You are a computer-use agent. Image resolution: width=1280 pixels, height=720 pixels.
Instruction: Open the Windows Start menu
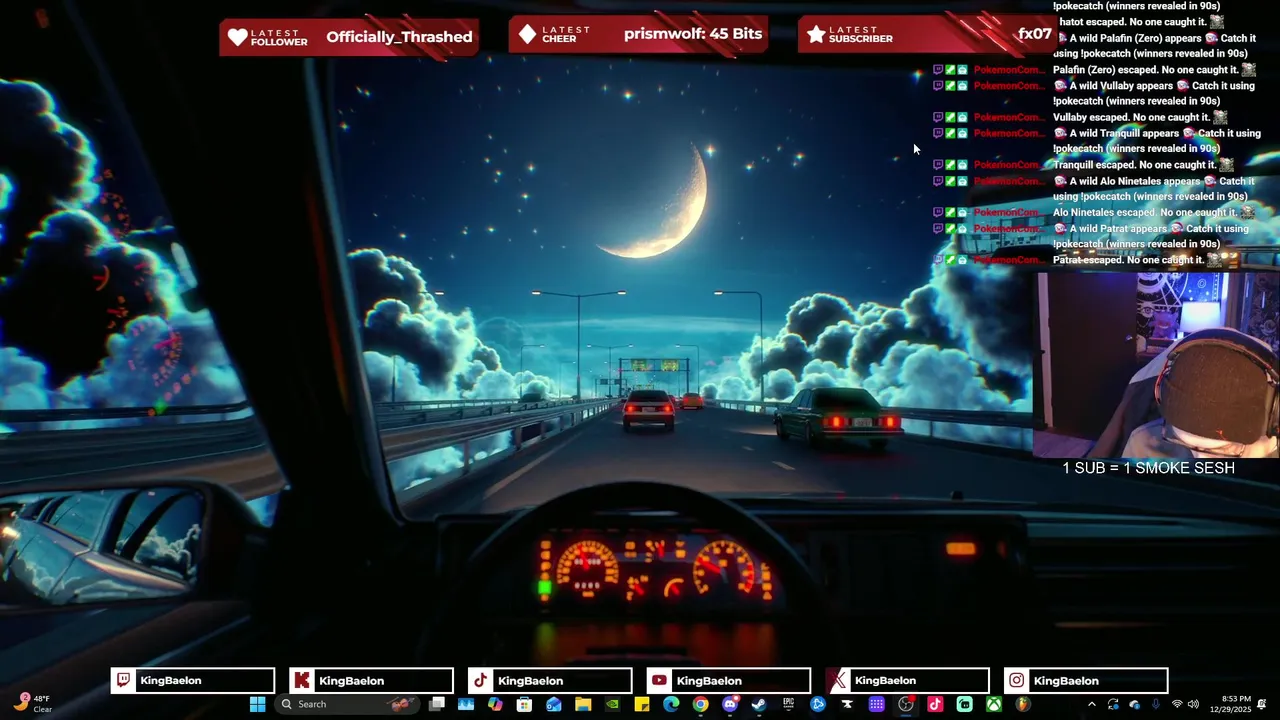257,704
